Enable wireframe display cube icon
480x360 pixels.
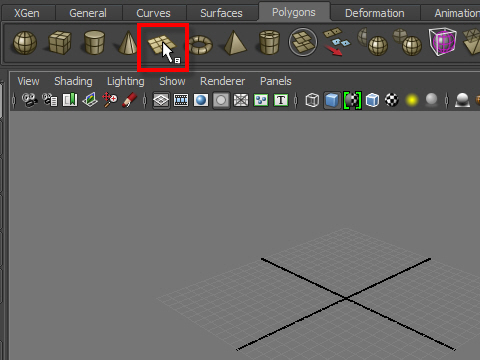click(312, 100)
